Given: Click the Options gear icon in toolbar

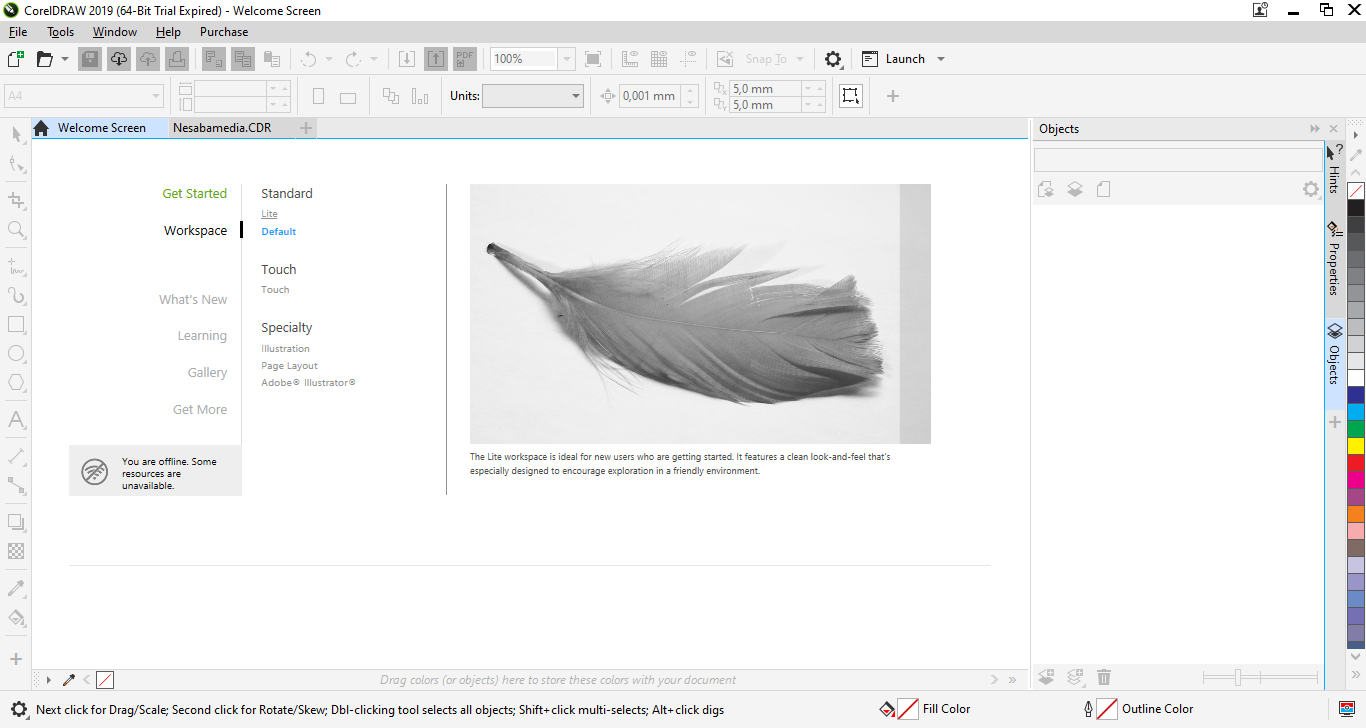Looking at the screenshot, I should click(x=833, y=59).
